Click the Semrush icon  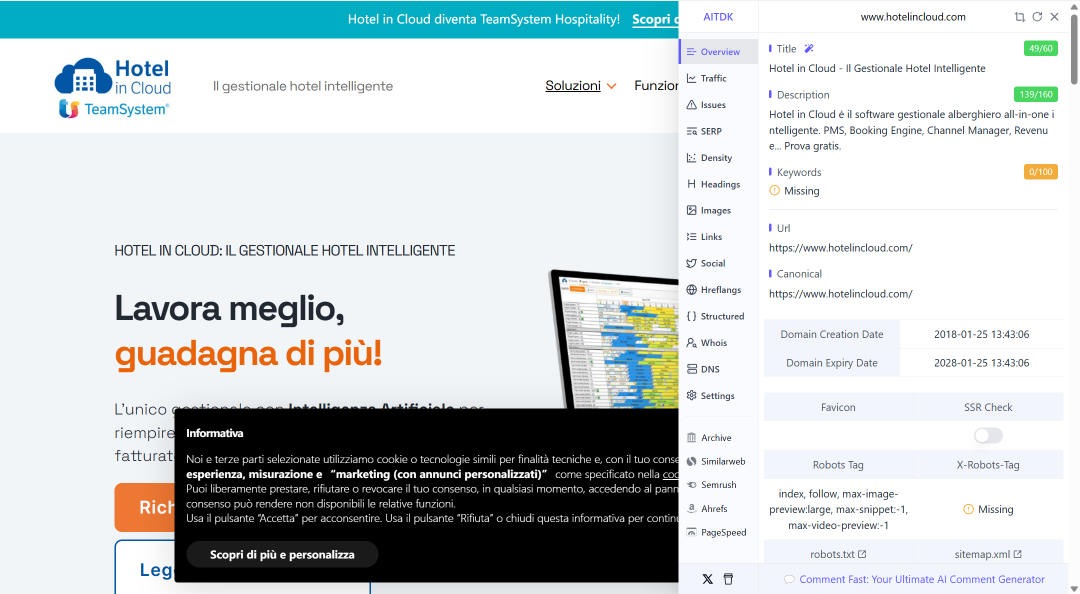click(692, 485)
